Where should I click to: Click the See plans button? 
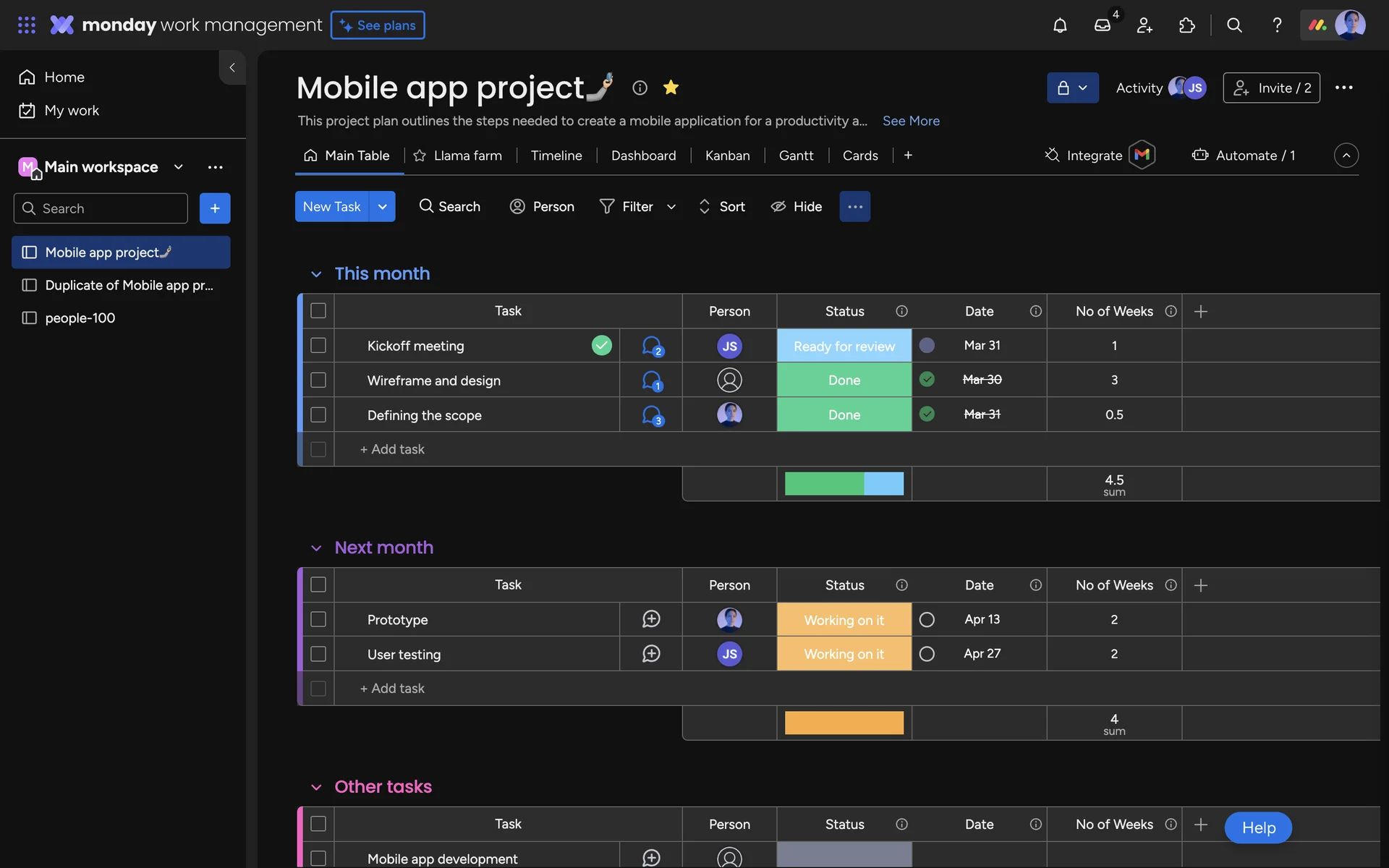378,25
